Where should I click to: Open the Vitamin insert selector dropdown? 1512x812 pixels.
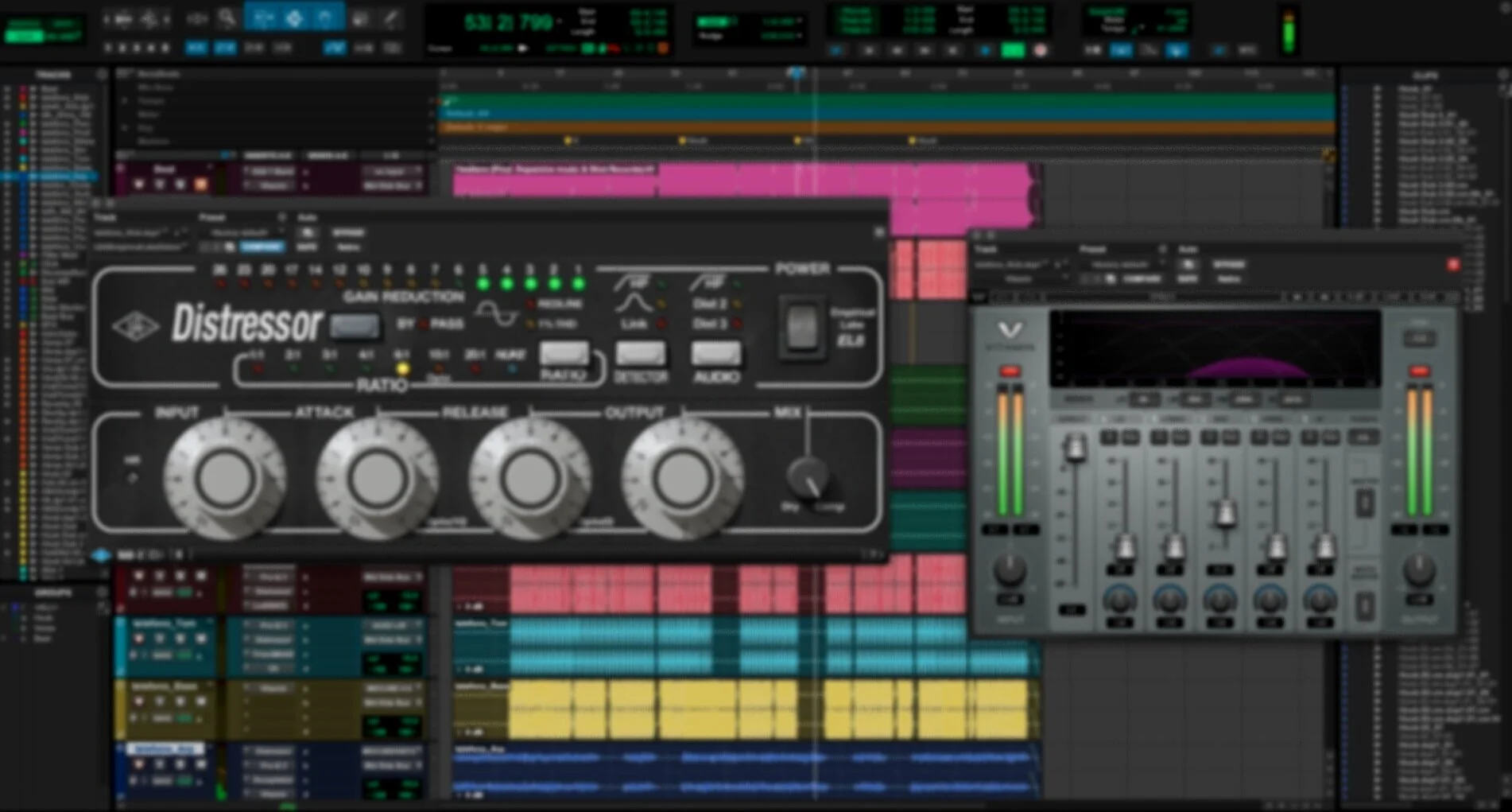[1020, 278]
